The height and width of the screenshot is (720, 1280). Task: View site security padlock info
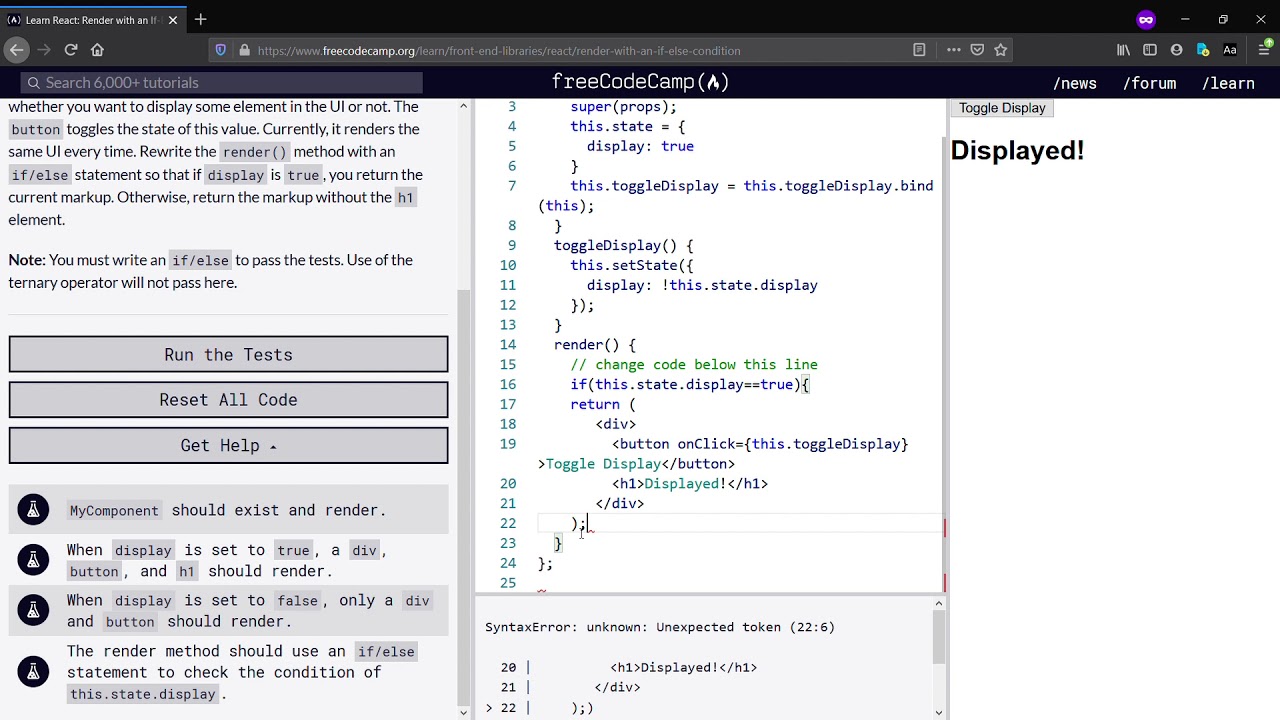[243, 50]
